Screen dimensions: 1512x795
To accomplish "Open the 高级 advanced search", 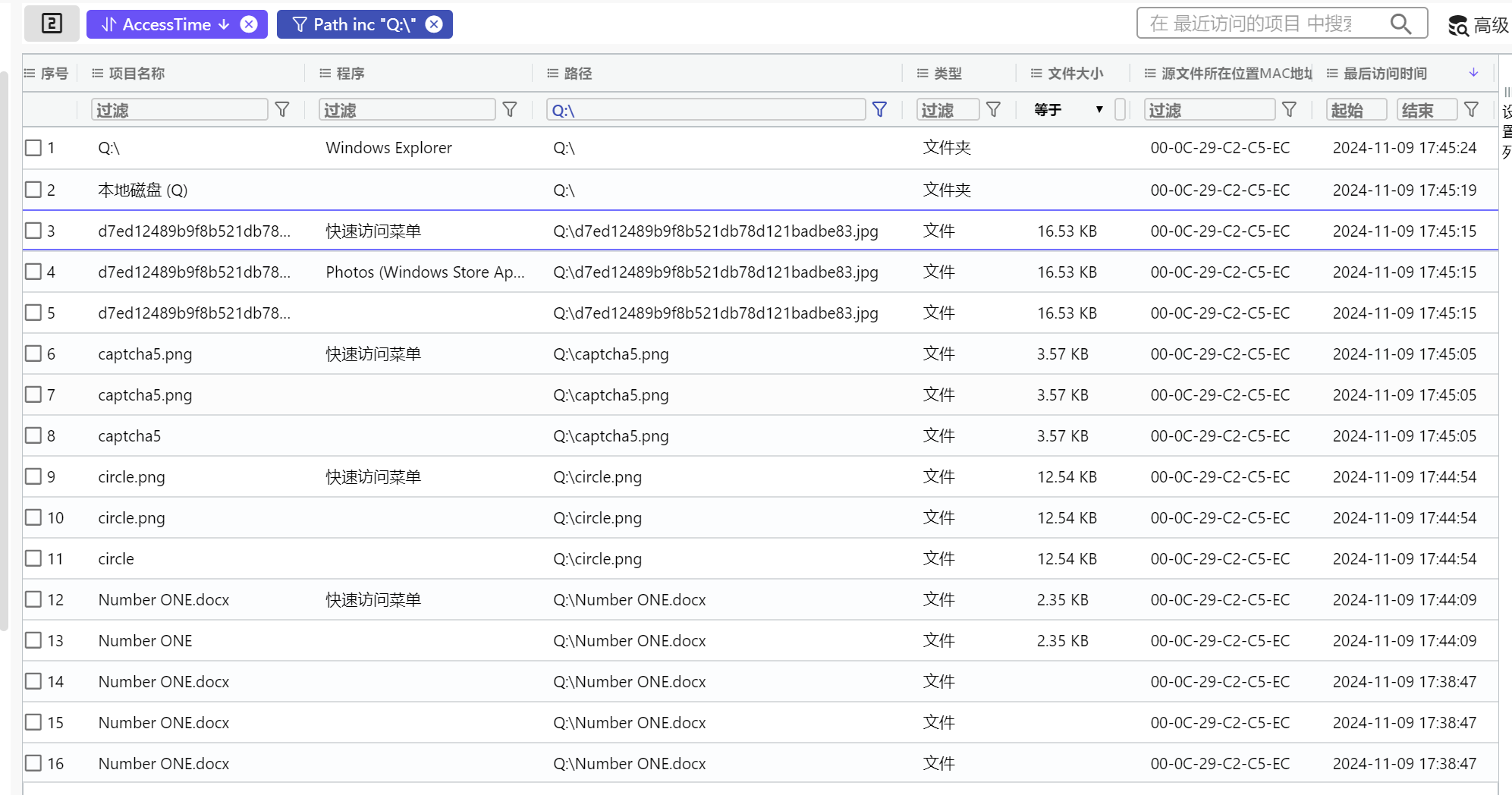I will point(1478,25).
